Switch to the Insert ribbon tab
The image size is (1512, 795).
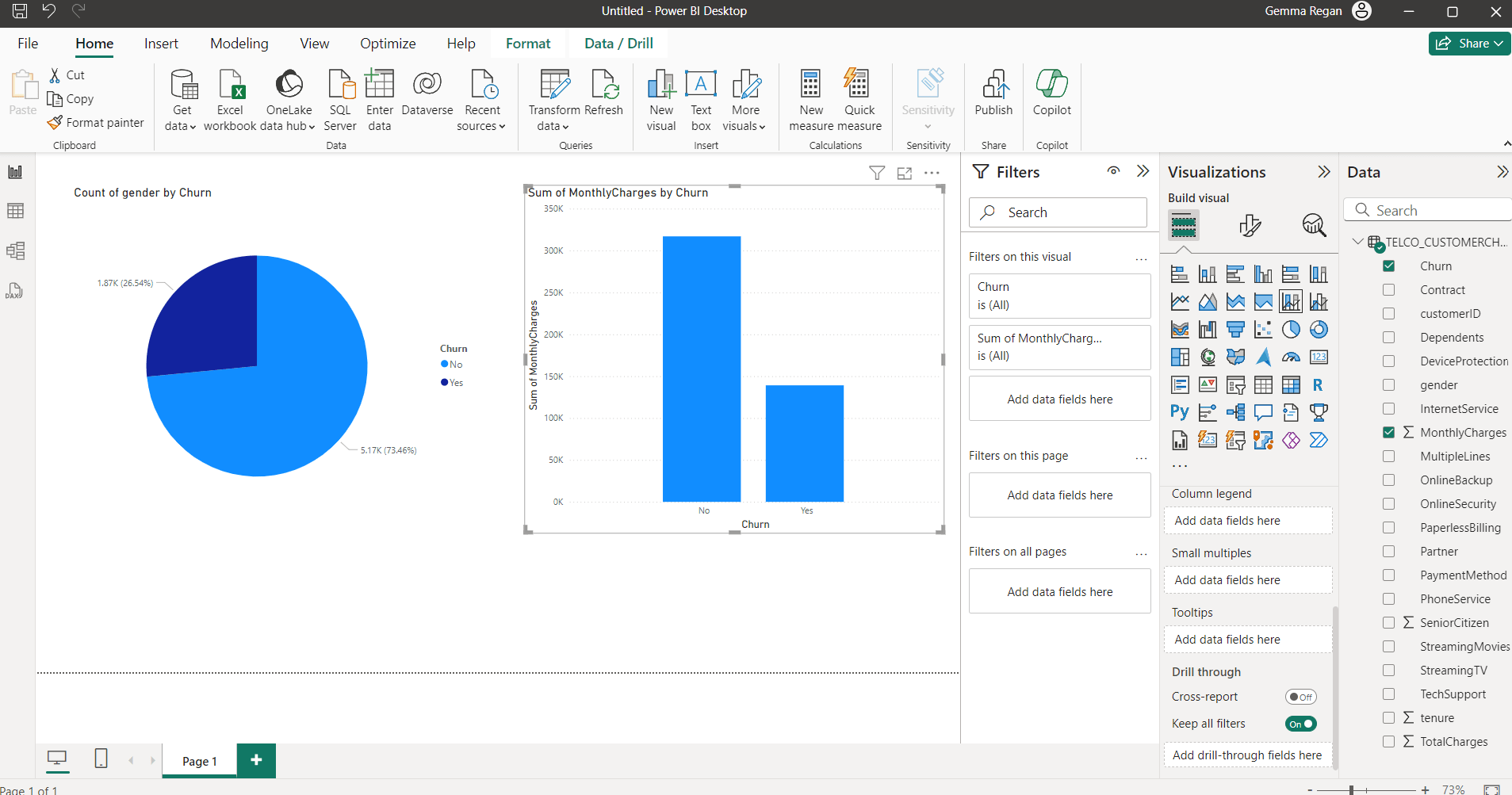click(161, 44)
